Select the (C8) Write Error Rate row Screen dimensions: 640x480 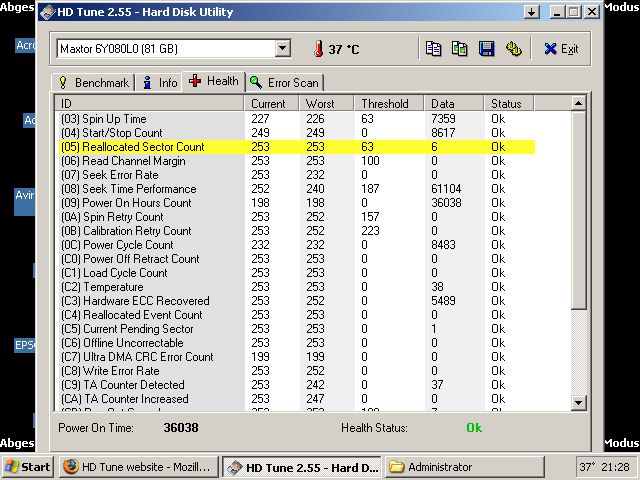click(x=297, y=371)
